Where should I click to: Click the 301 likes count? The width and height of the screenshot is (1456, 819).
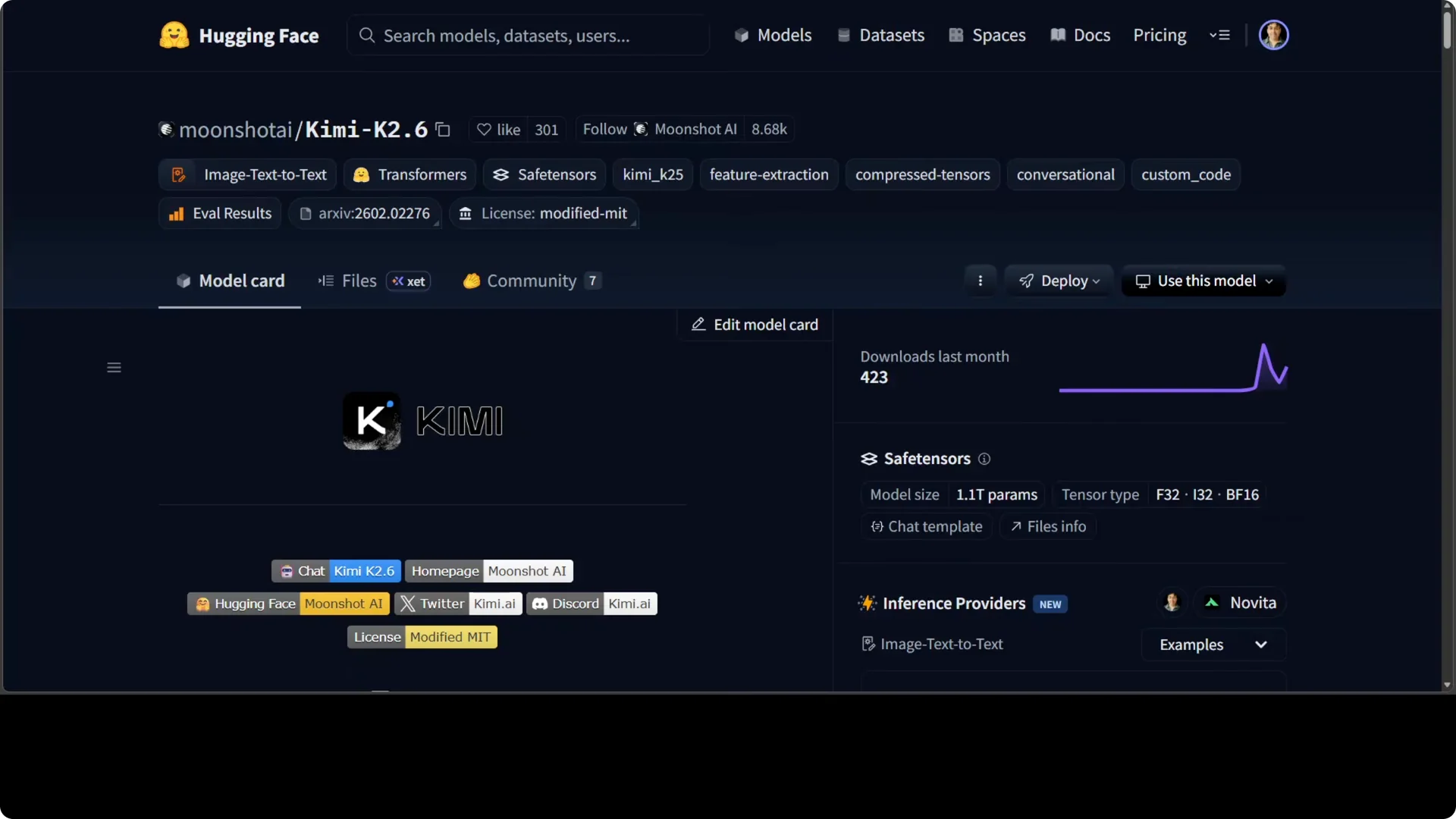click(x=546, y=130)
